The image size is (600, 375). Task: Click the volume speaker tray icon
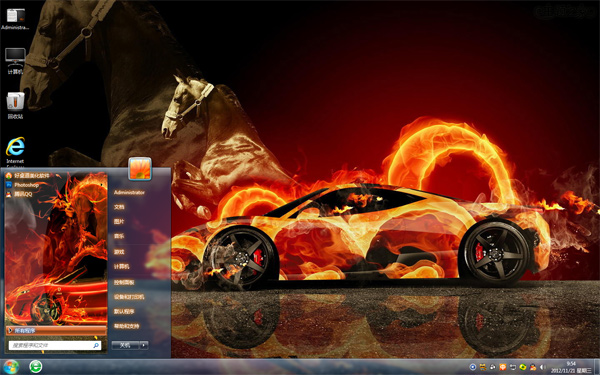coord(543,367)
